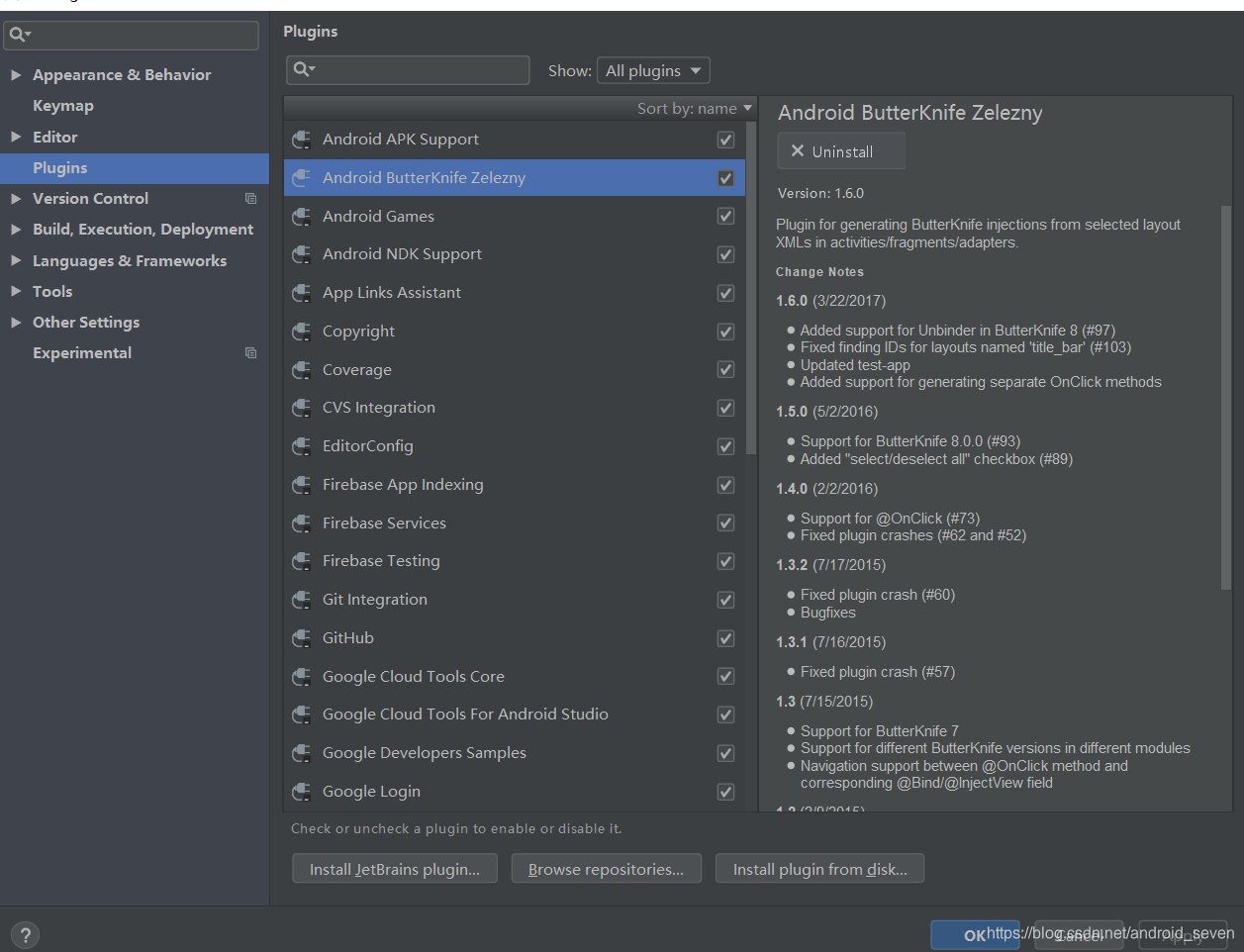Click the plugin icon beside App Links Assistant

302,293
